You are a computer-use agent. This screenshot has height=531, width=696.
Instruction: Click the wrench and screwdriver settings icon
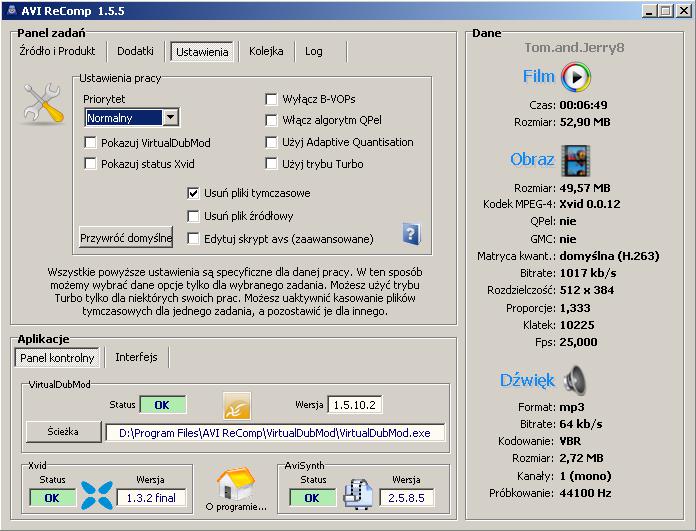click(44, 103)
